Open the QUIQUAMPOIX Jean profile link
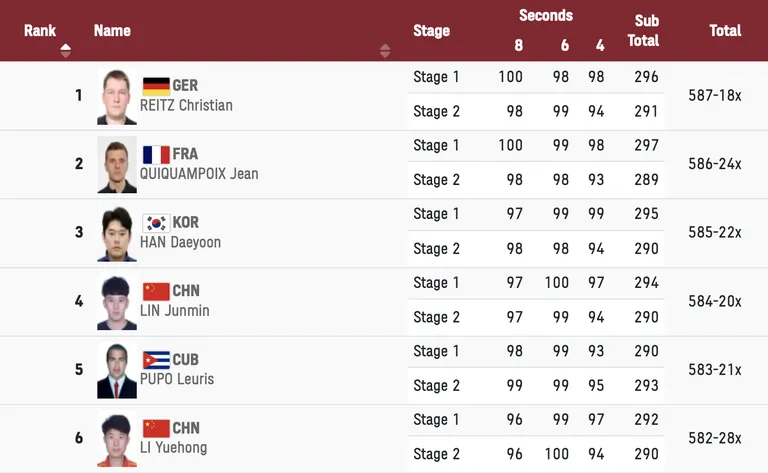The width and height of the screenshot is (768, 473). [x=199, y=174]
